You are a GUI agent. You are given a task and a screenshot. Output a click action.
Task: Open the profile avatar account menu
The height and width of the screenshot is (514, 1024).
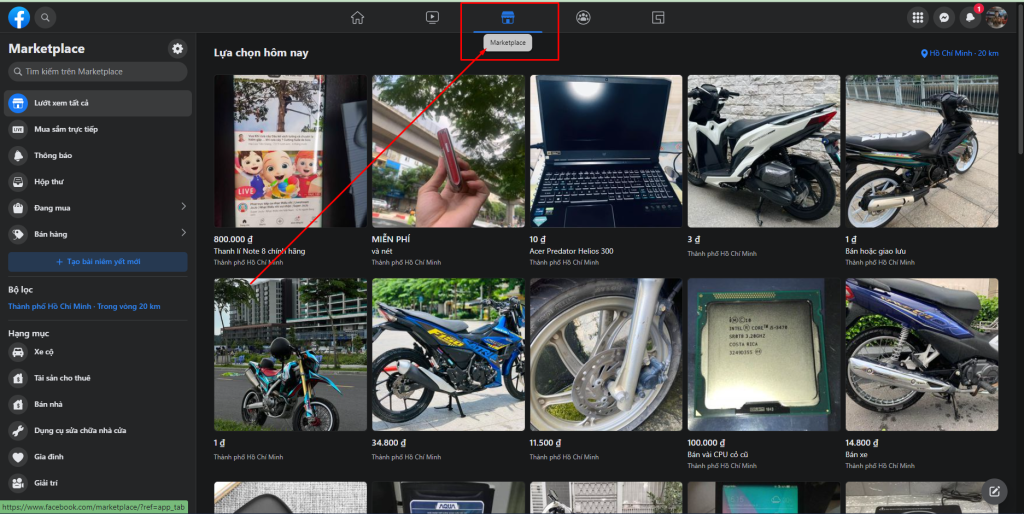(x=996, y=17)
